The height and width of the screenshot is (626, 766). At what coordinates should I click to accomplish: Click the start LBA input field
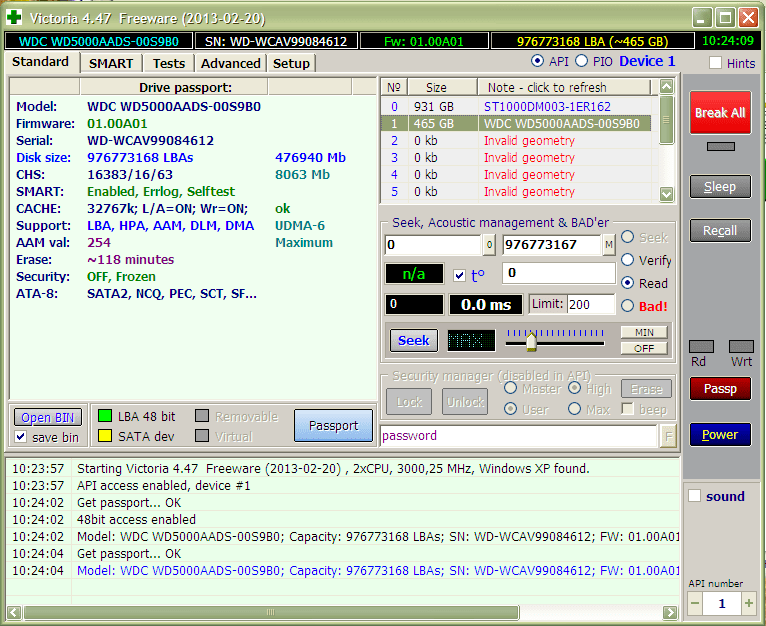tap(433, 245)
